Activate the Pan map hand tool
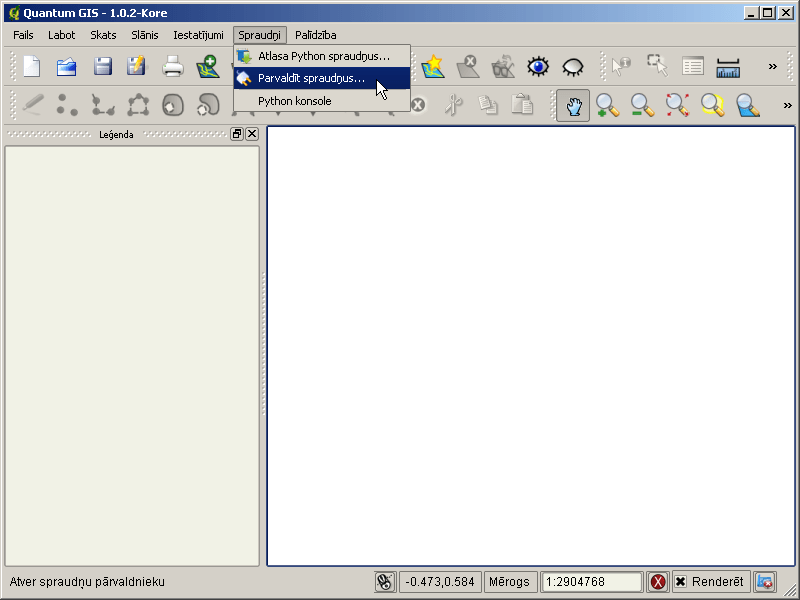The width and height of the screenshot is (800, 600). [573, 106]
